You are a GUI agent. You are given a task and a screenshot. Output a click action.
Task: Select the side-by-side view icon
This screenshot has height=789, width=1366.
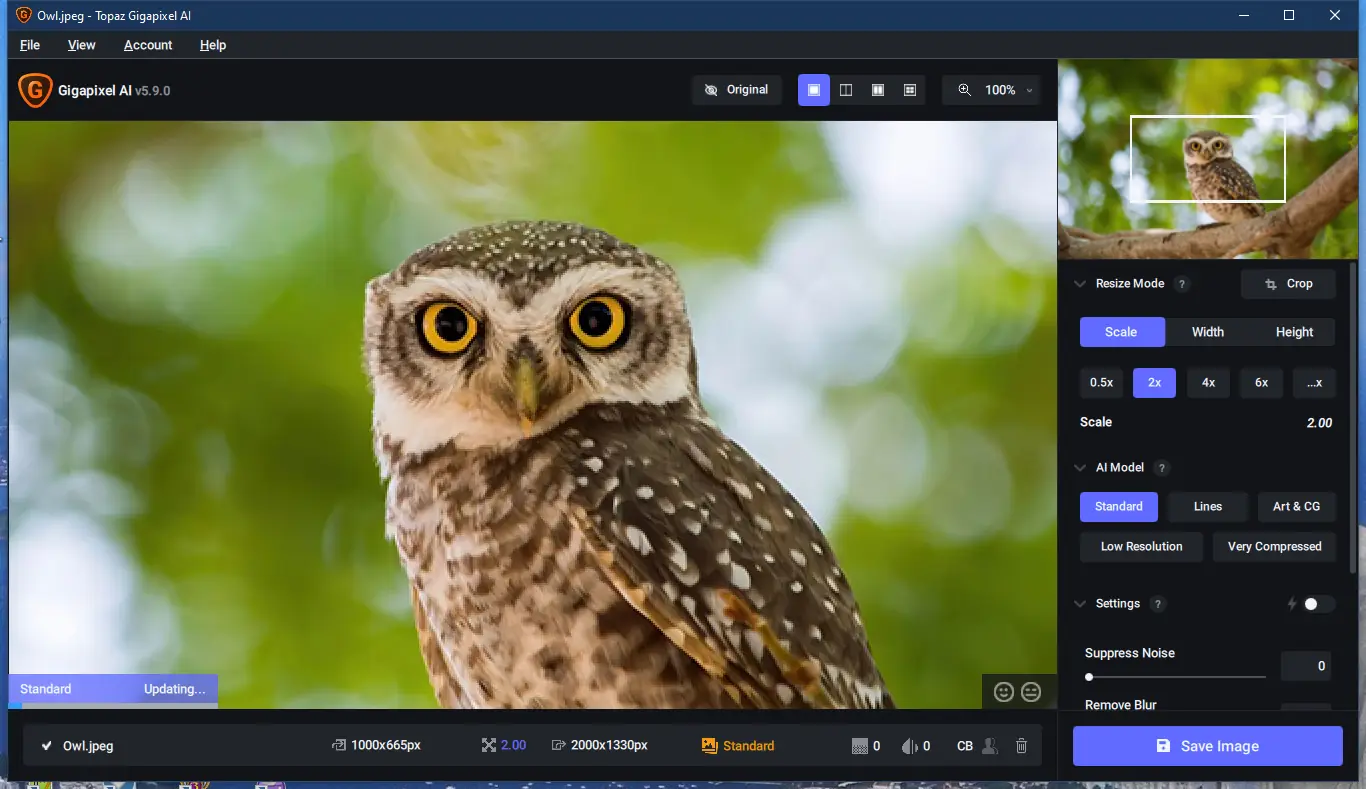[878, 90]
